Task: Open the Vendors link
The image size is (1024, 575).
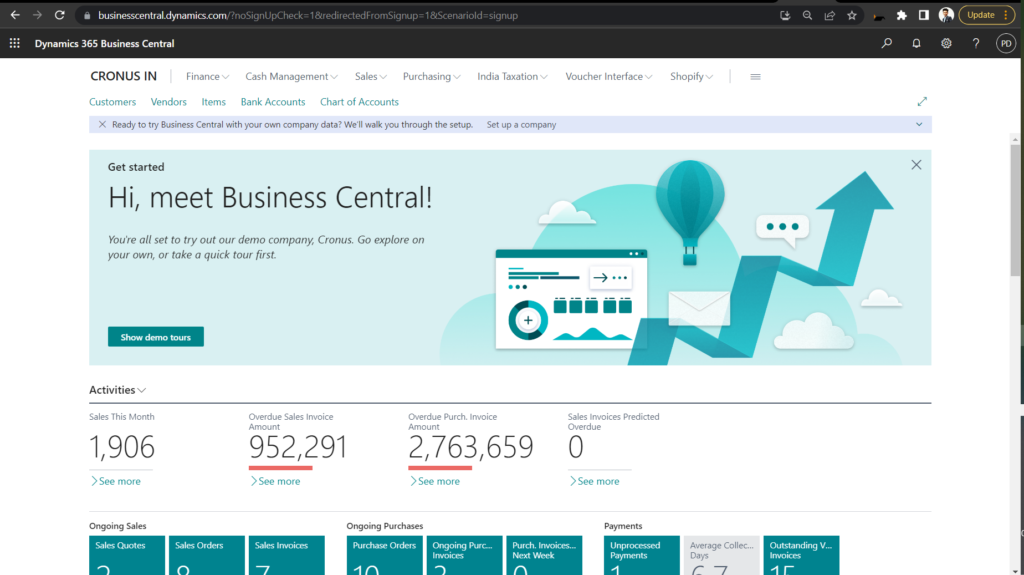Action: pyautogui.click(x=168, y=102)
